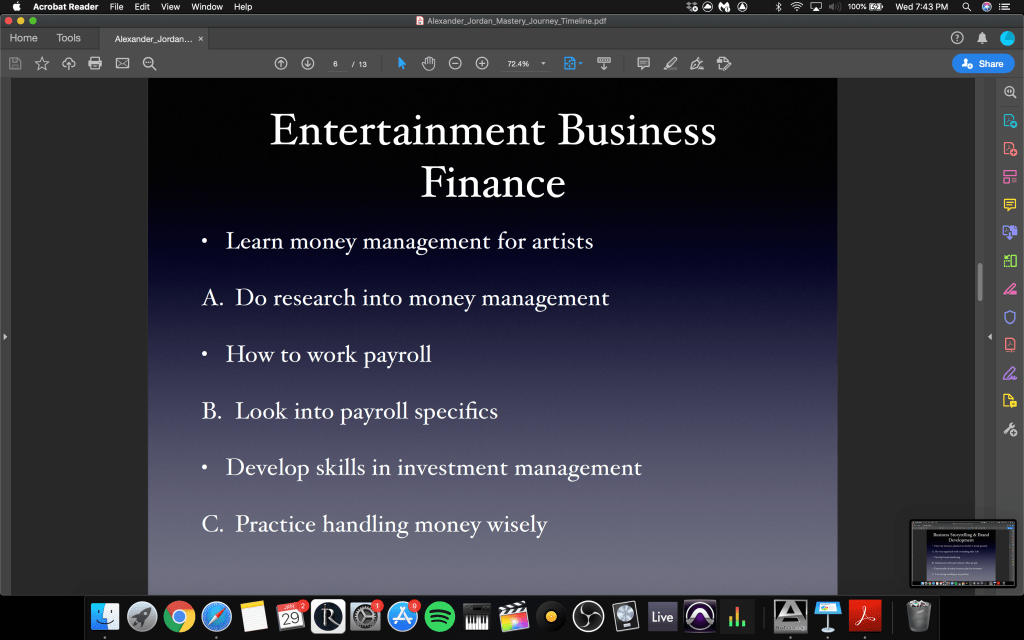
Task: Open the View menu
Action: [170, 7]
